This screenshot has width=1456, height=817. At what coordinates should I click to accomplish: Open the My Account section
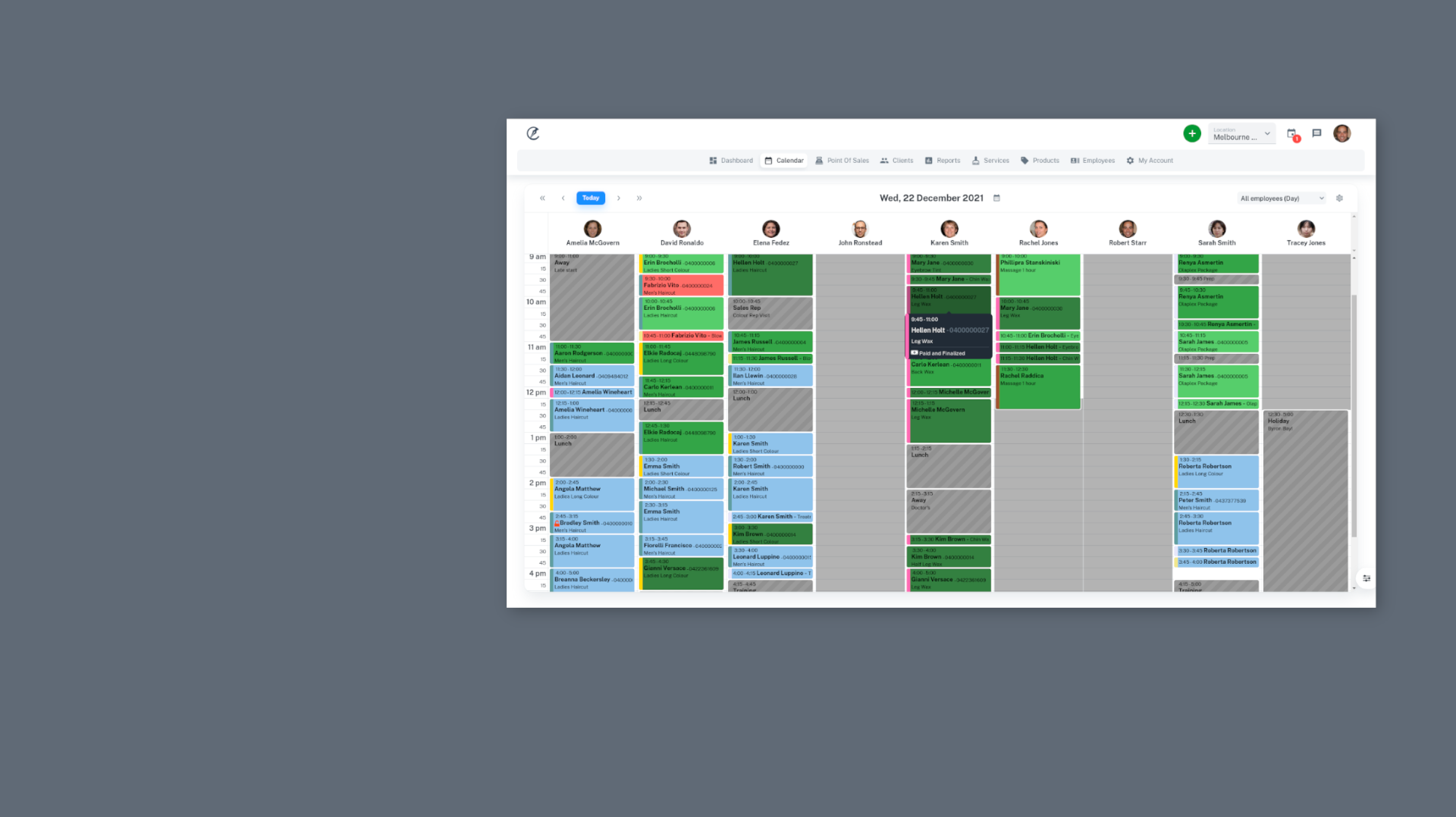[1150, 161]
